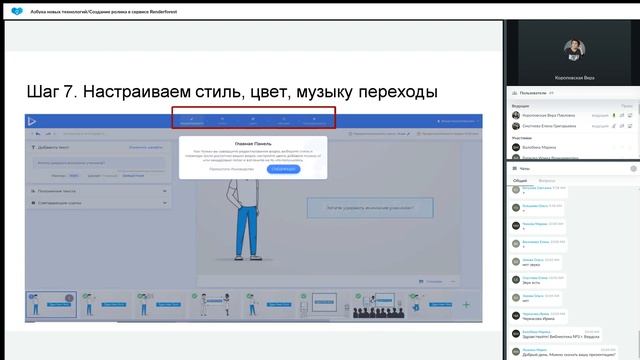Click the plus icon to add a scene
This screenshot has width=640, height=360.
click(466, 304)
